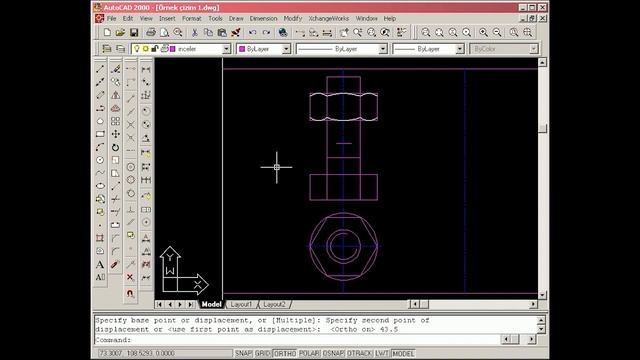The image size is (640, 360).
Task: Click the globe hyperlink icon
Action: 283,32
